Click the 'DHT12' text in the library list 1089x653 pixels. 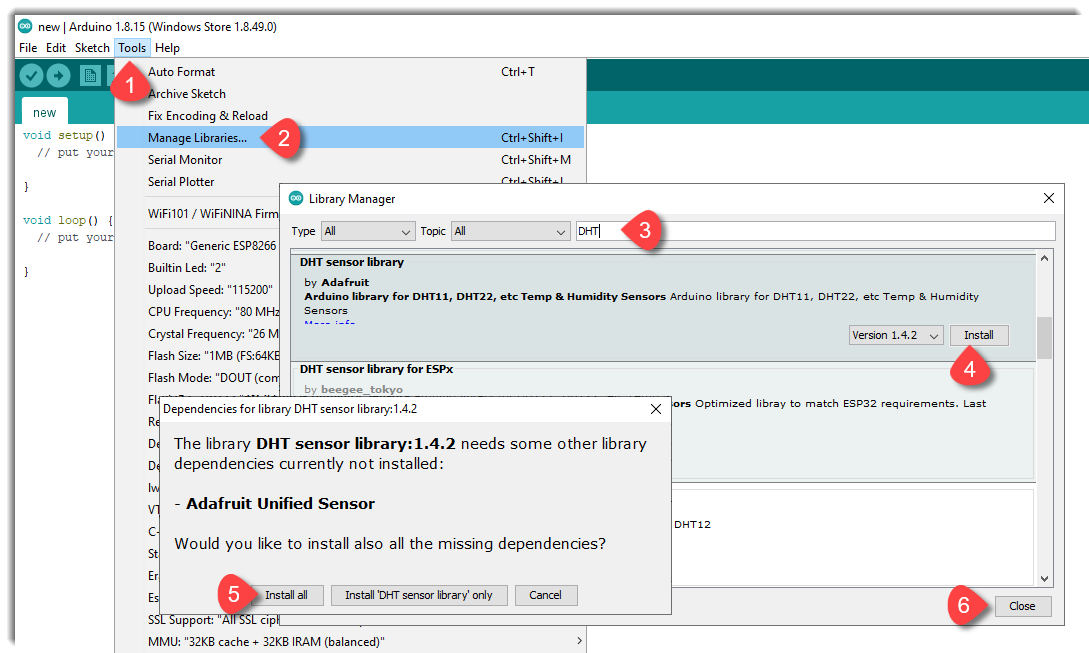(692, 524)
